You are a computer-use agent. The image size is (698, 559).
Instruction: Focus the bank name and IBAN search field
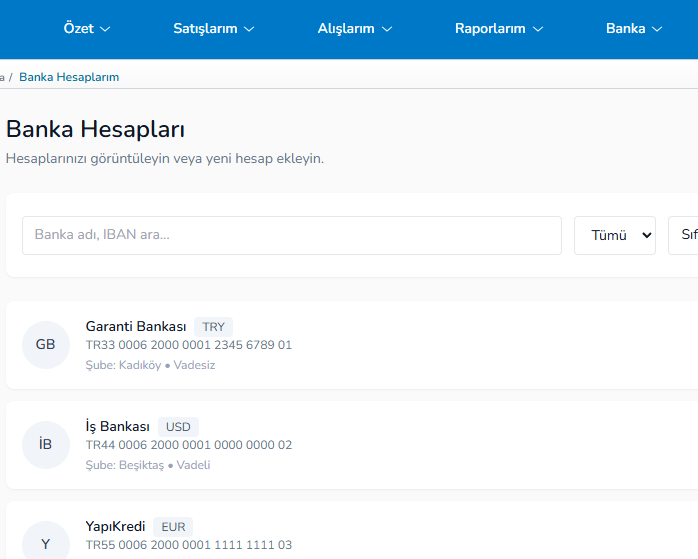pos(292,235)
